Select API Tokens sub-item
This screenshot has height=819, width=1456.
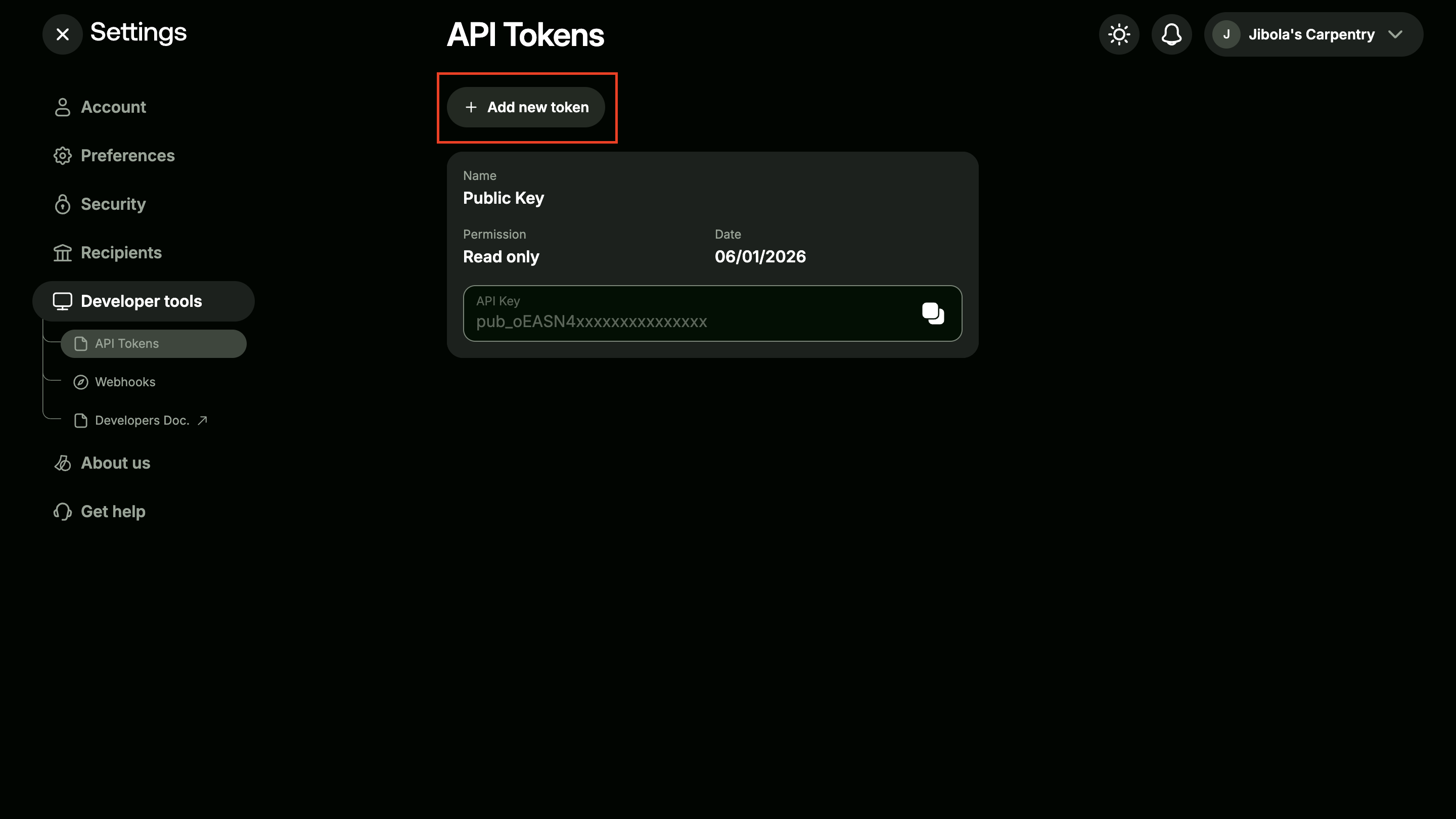[126, 344]
